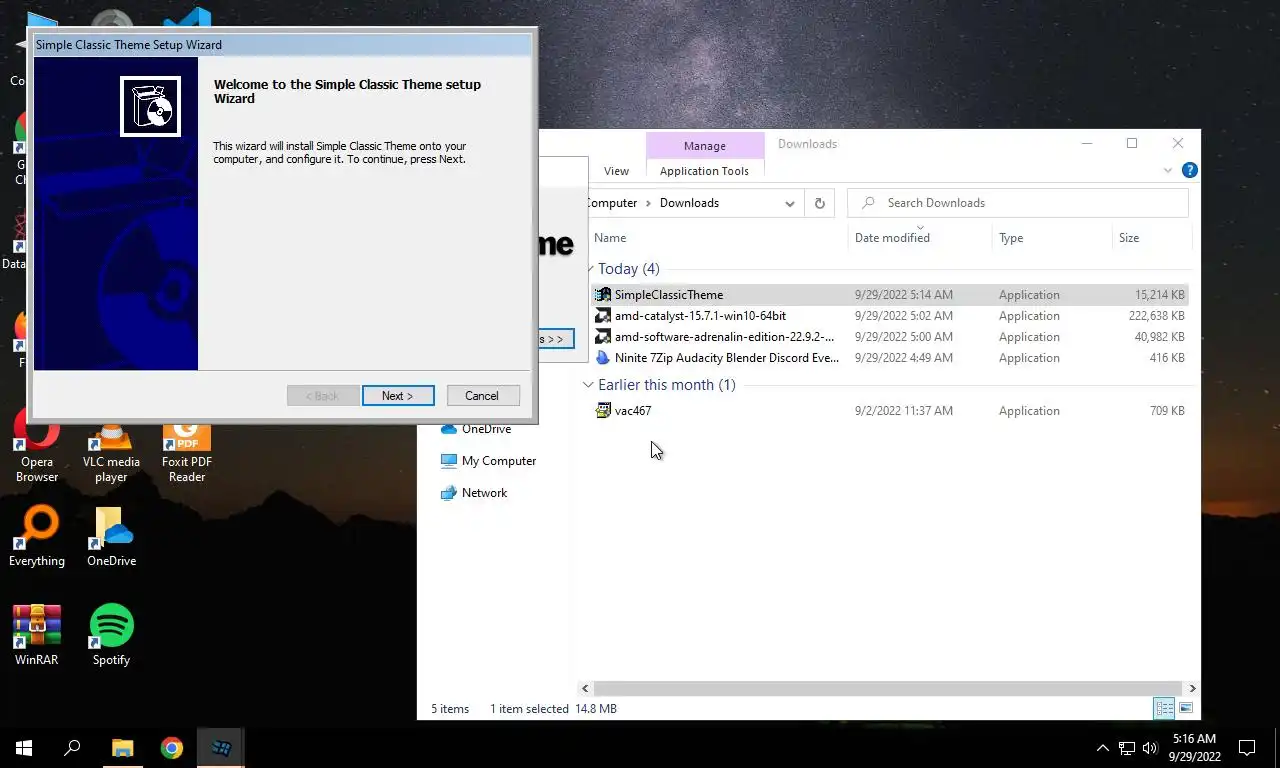
Task: Open the Manage ribbon tab
Action: (x=705, y=146)
